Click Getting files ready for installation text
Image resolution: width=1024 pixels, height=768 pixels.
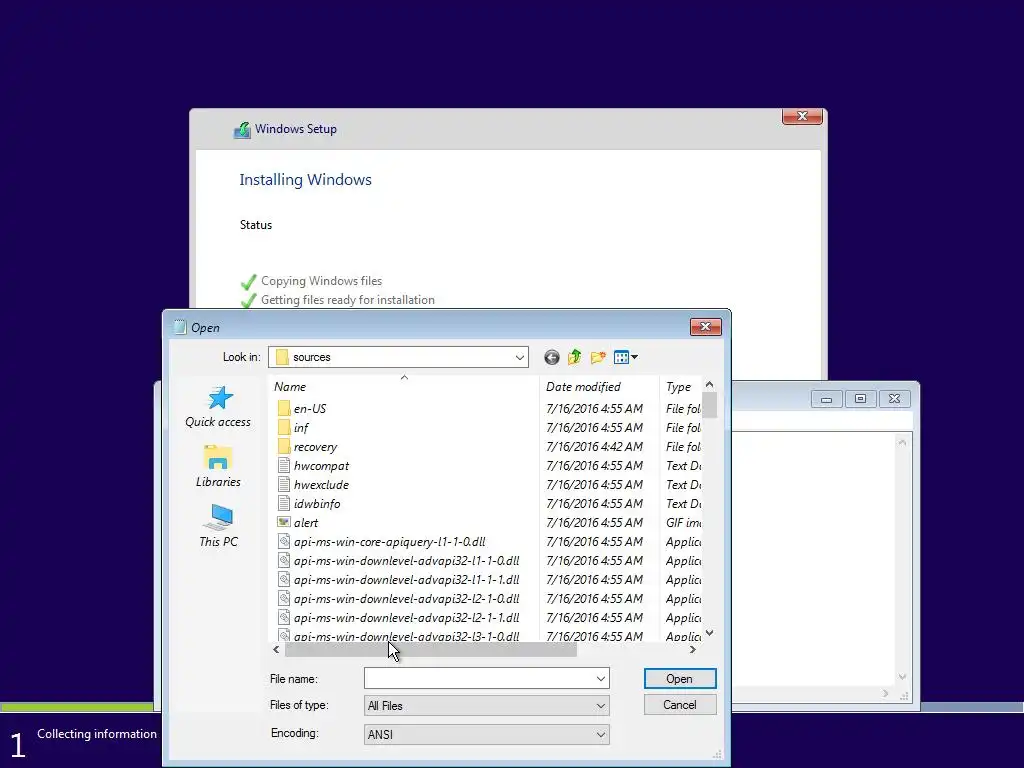(347, 300)
